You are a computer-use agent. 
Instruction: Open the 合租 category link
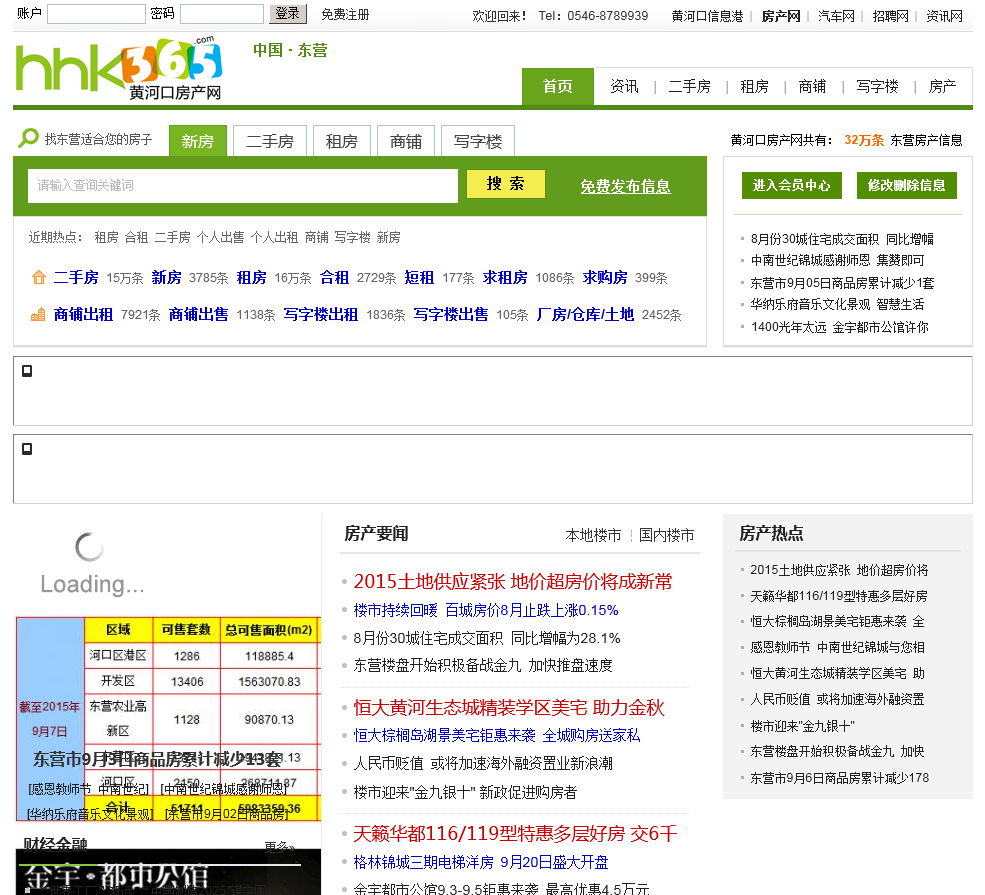(x=334, y=278)
